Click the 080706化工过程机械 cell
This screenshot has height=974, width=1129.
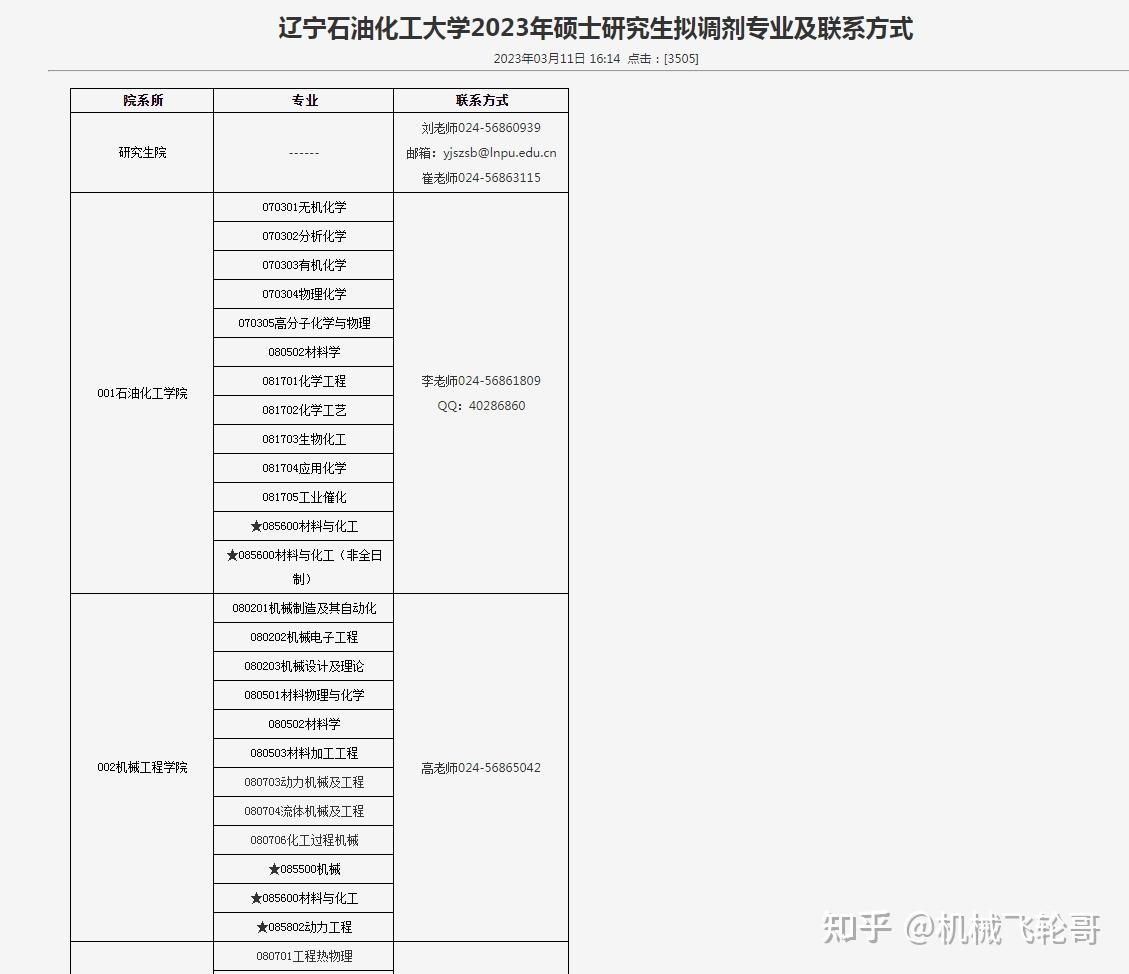click(304, 840)
